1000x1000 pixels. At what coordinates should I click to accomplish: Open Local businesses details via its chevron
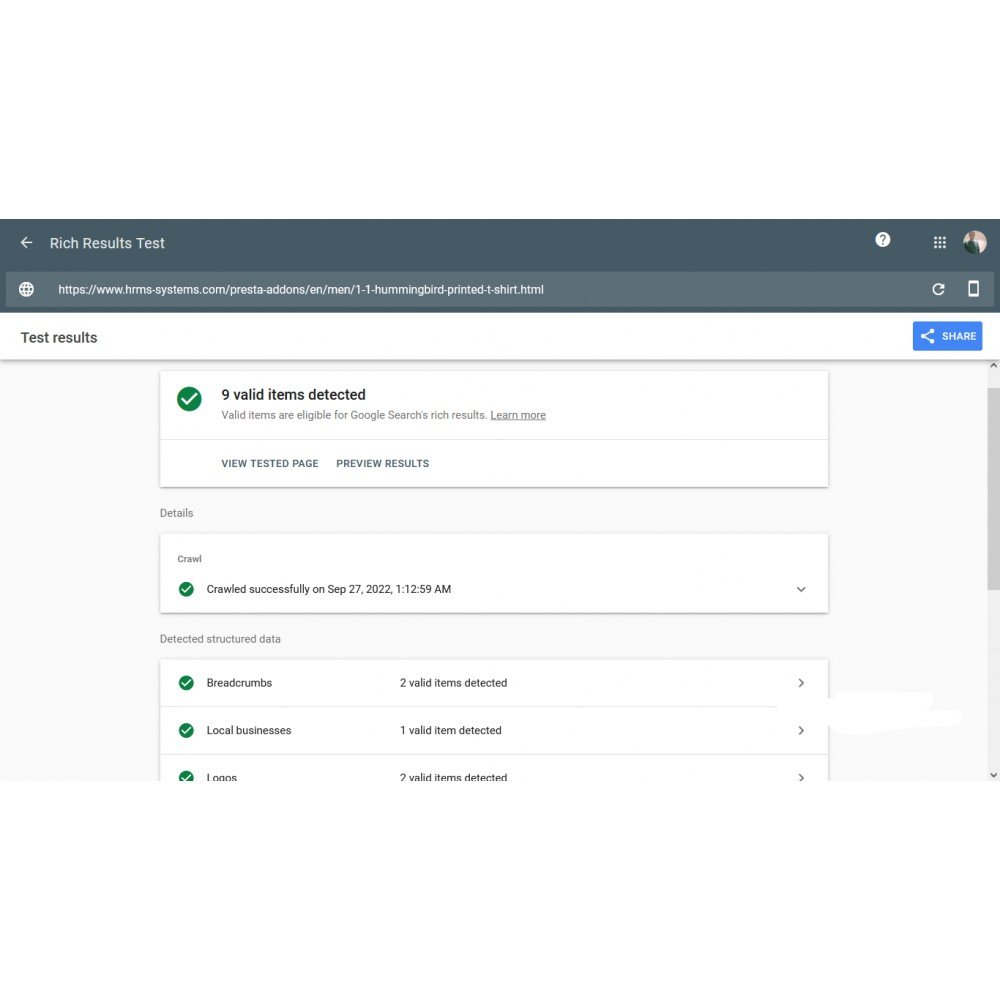(801, 730)
